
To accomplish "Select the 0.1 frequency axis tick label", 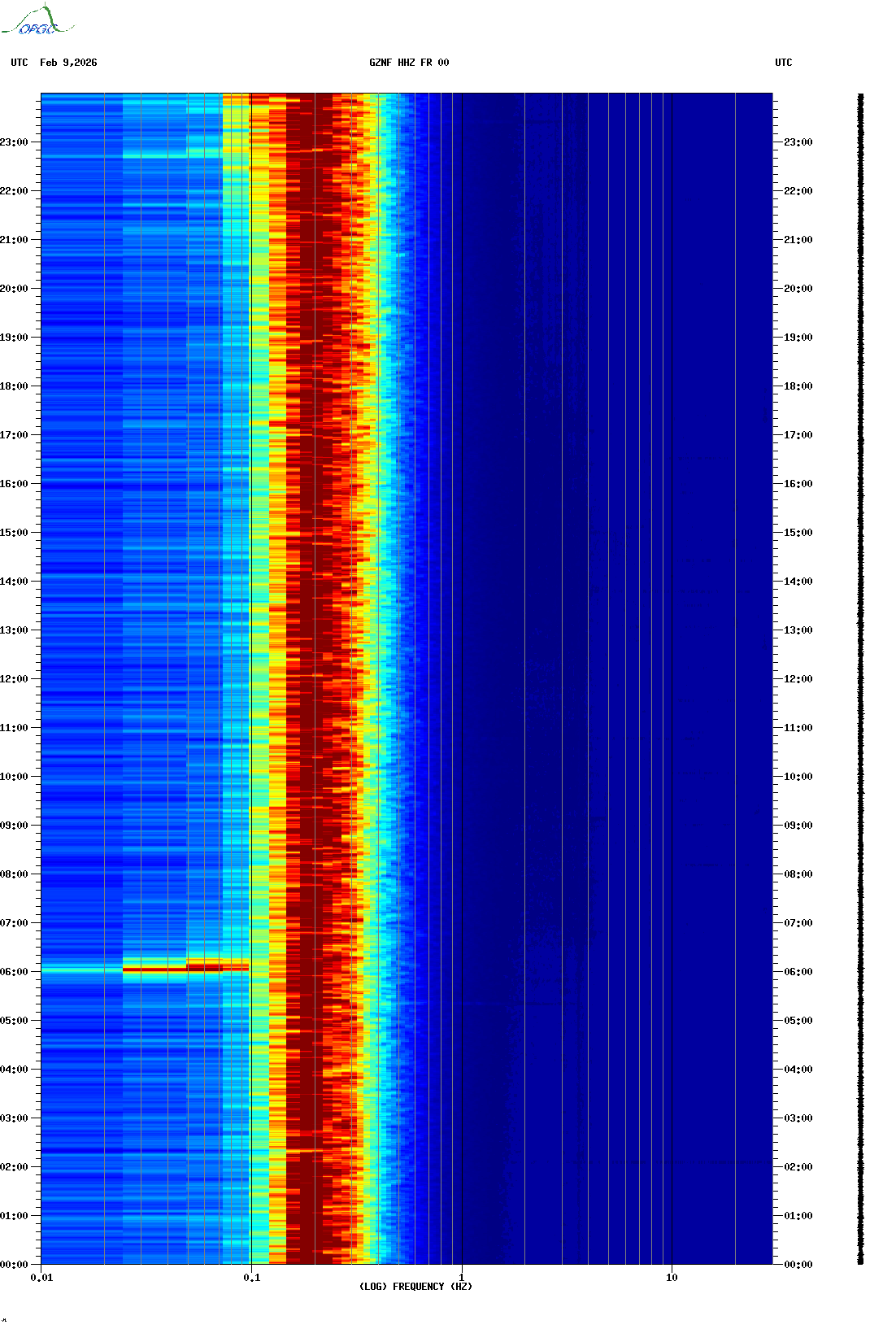I will [251, 1277].
